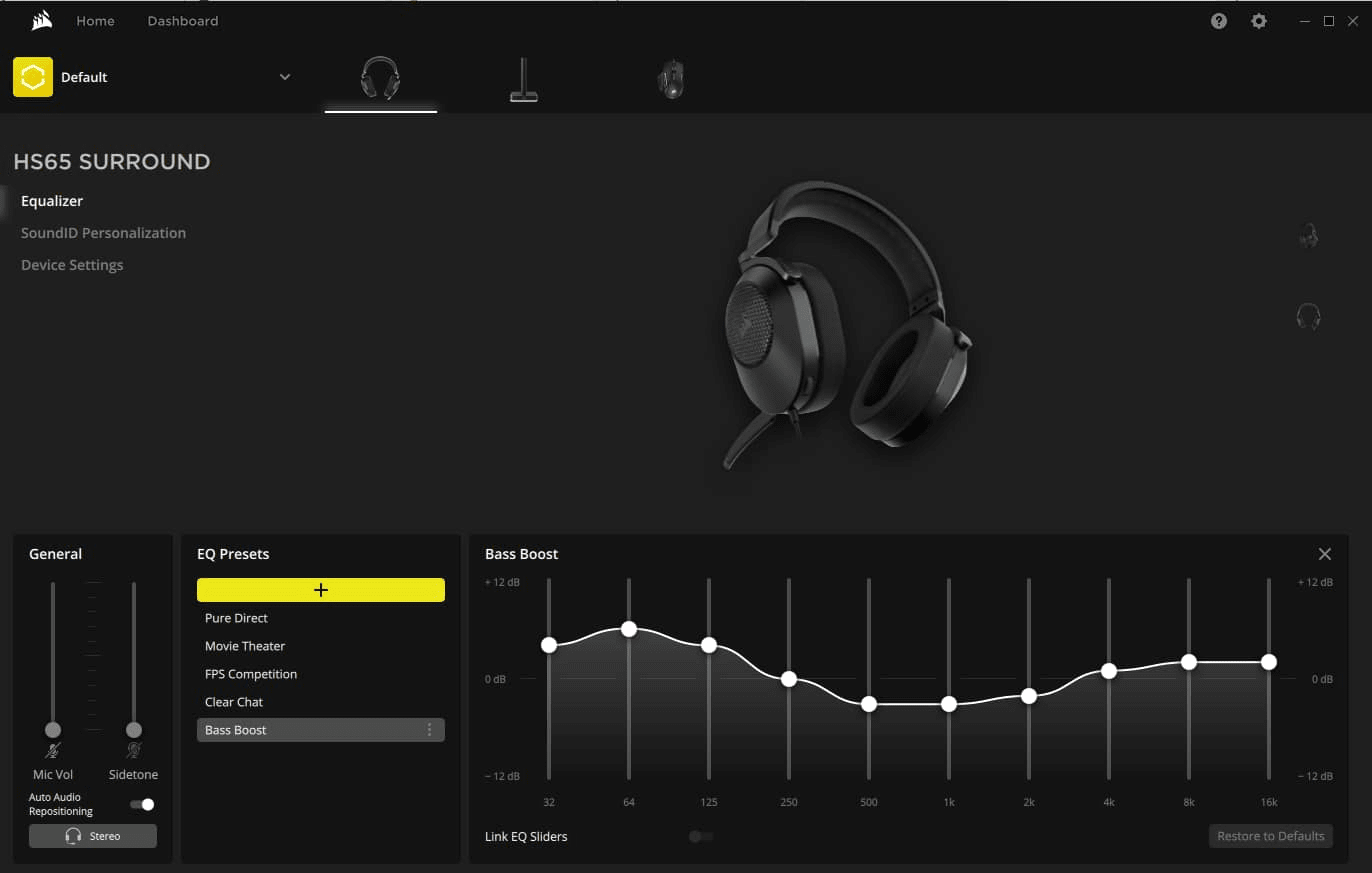Click the Corsair sails logo

point(42,21)
